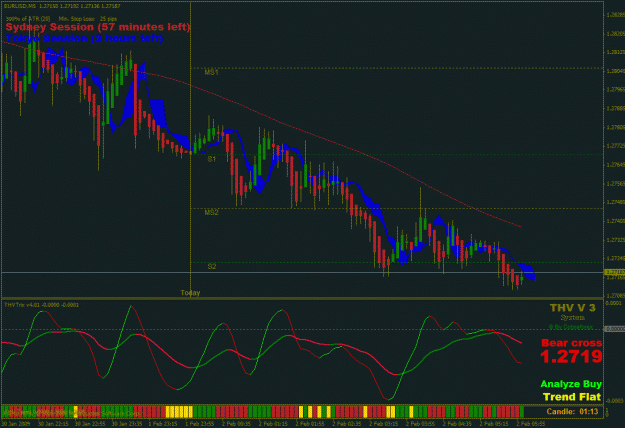Click the Trend Flat status text
Image resolution: width=625 pixels, height=428 pixels.
click(572, 397)
